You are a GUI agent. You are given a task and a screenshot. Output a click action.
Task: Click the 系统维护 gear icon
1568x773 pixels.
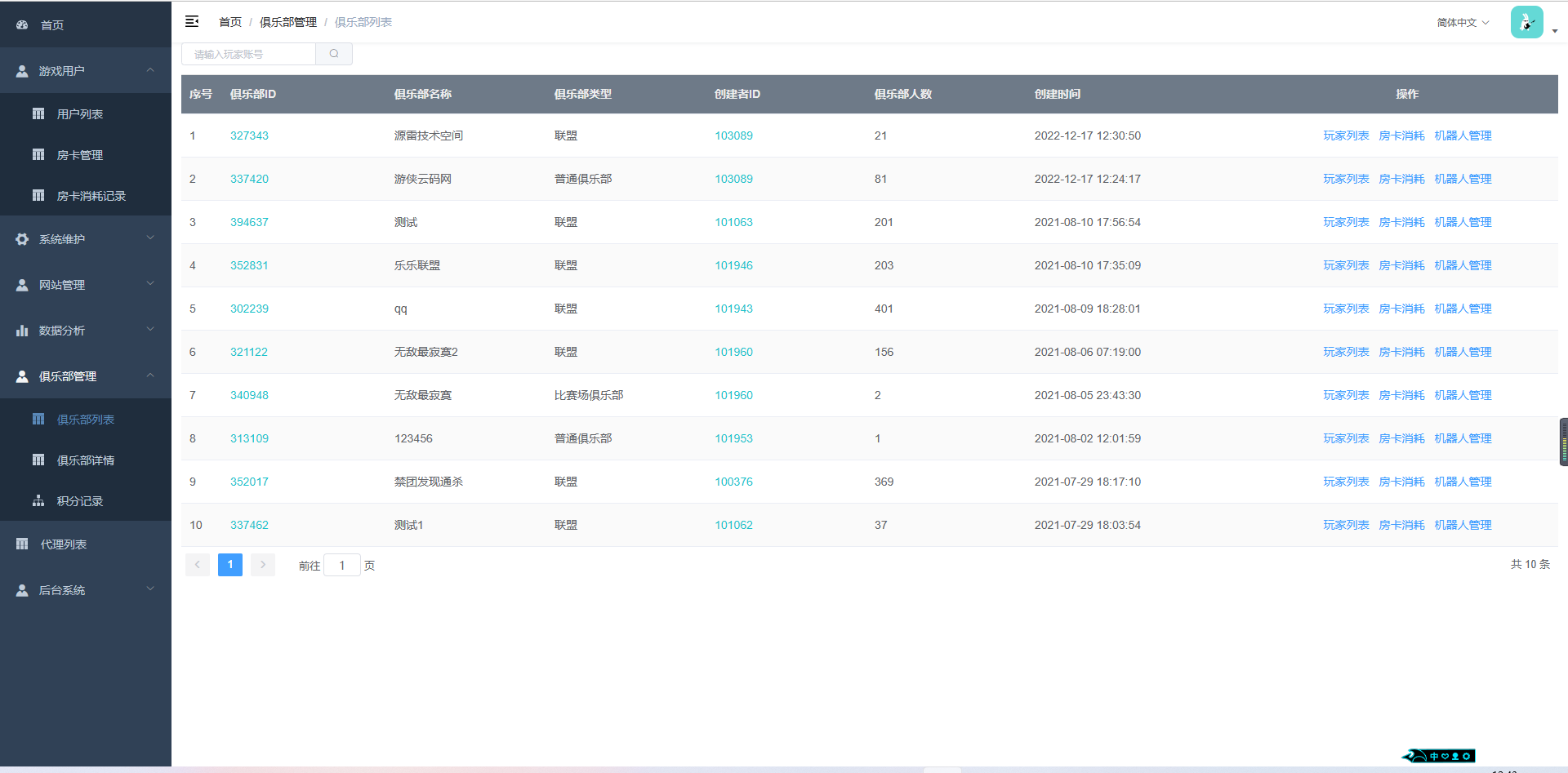tap(22, 239)
